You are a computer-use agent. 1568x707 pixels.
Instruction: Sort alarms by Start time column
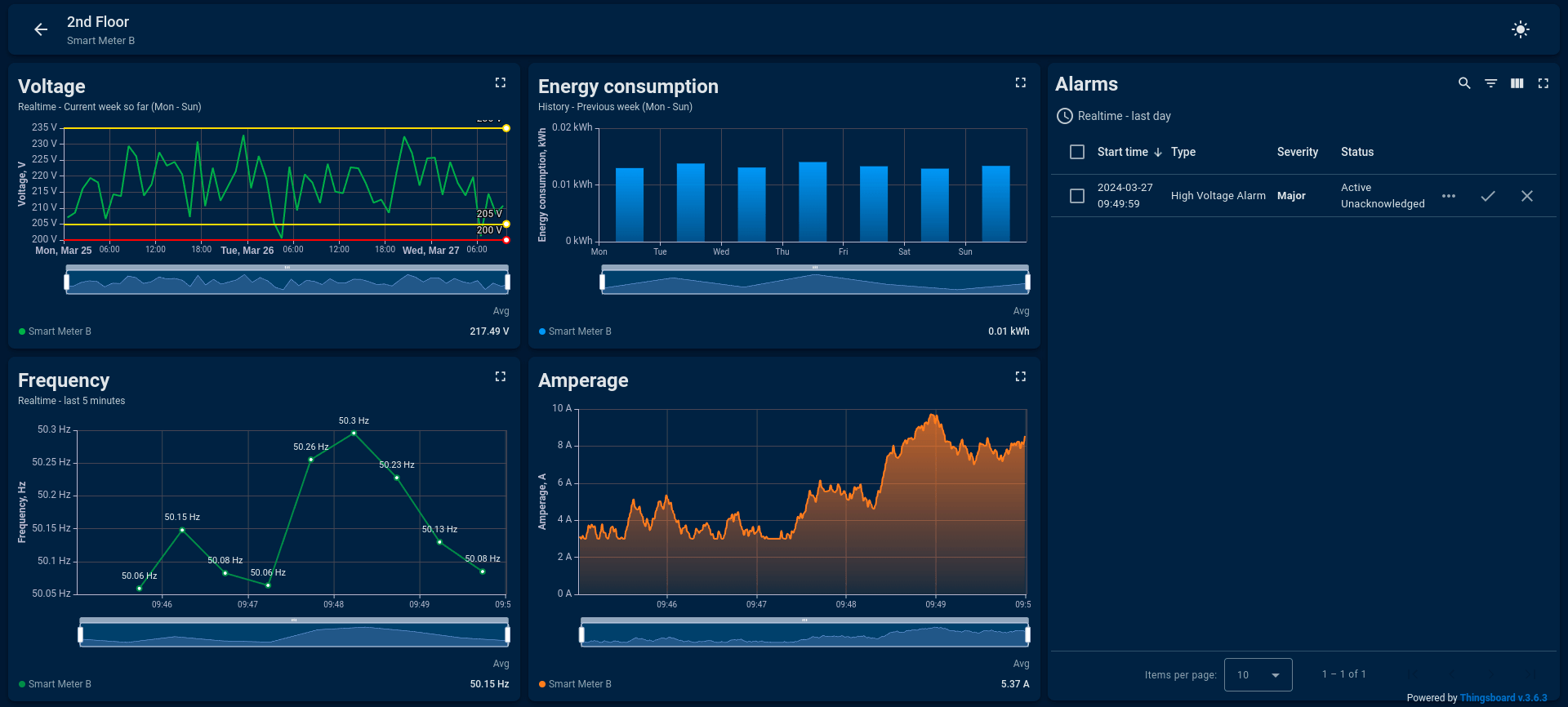1122,152
